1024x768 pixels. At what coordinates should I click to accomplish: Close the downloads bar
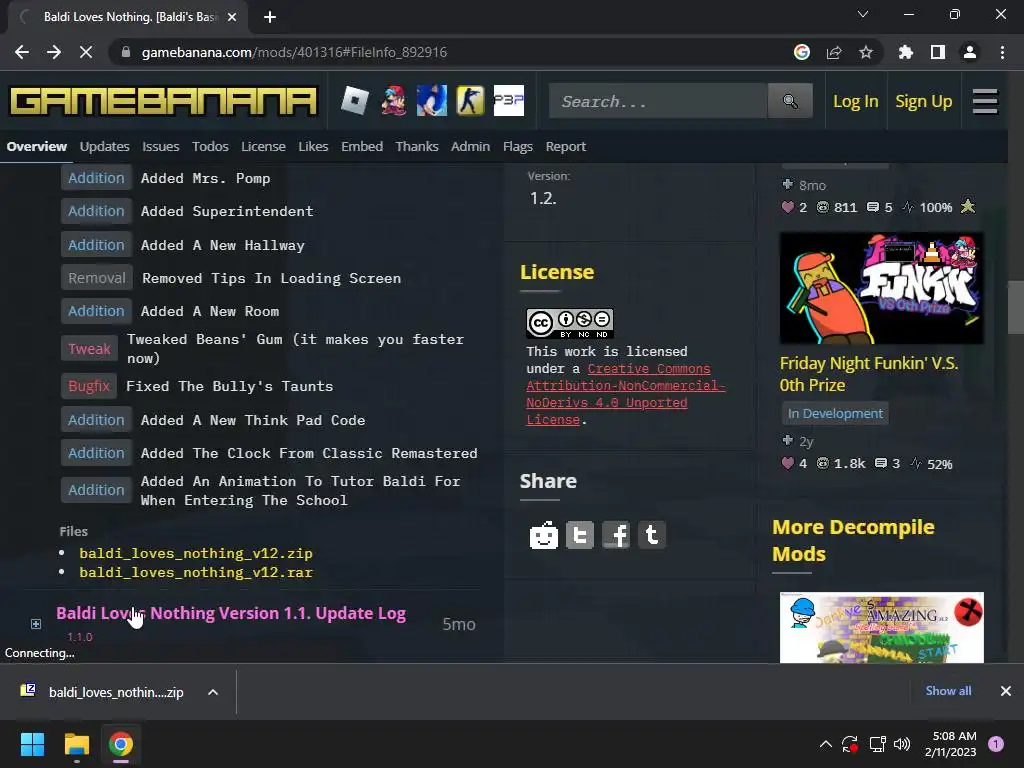(x=1006, y=691)
